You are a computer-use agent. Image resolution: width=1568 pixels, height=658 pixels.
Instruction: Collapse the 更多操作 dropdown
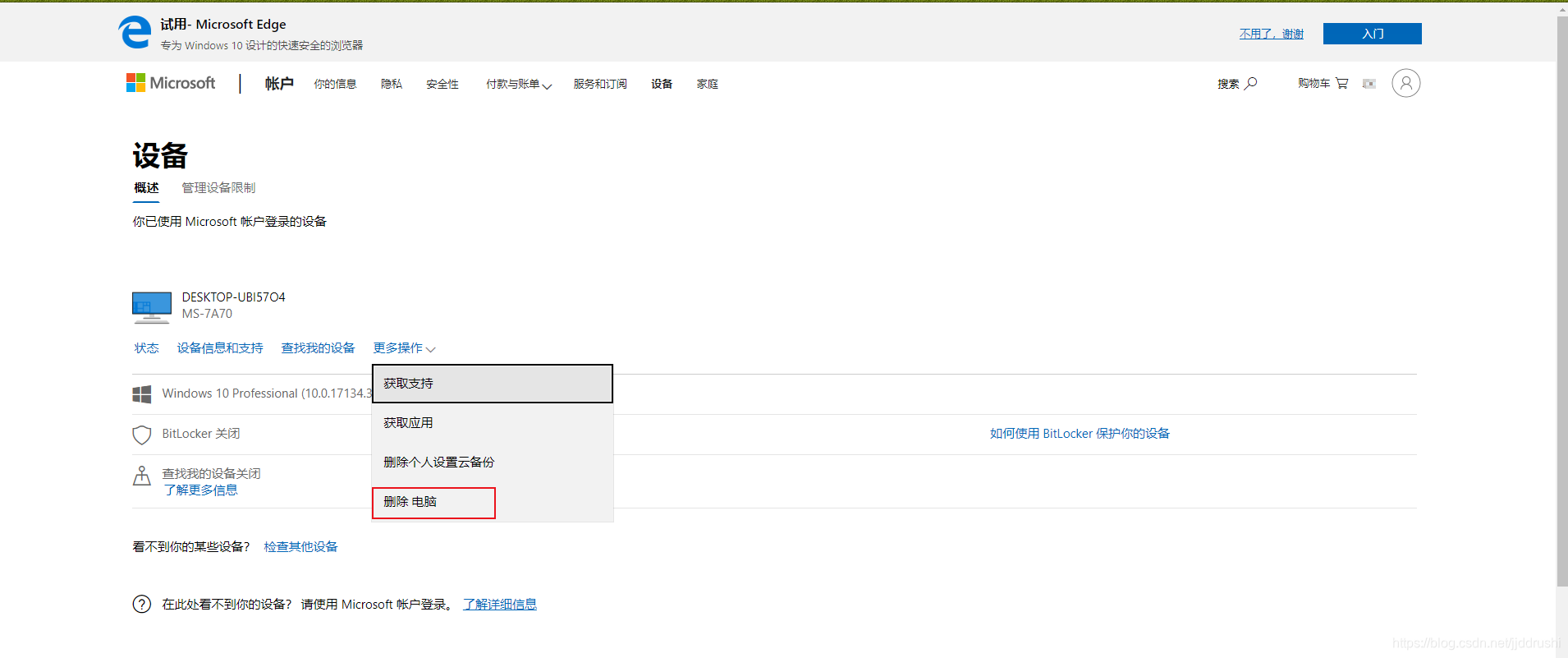tap(404, 348)
